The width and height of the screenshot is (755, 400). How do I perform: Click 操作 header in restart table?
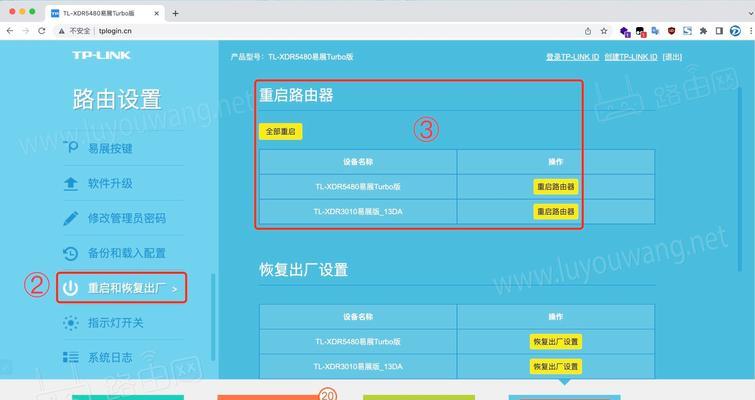[556, 162]
